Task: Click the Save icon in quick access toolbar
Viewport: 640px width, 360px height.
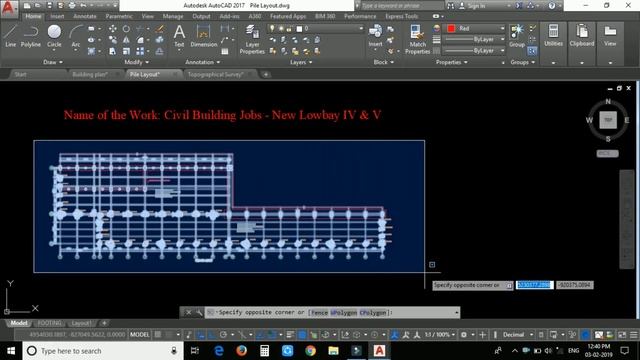Action: pos(49,6)
